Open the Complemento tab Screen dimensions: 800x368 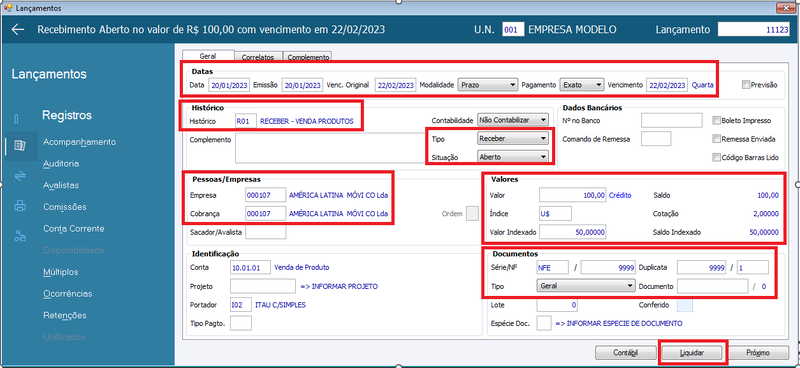[x=307, y=57]
